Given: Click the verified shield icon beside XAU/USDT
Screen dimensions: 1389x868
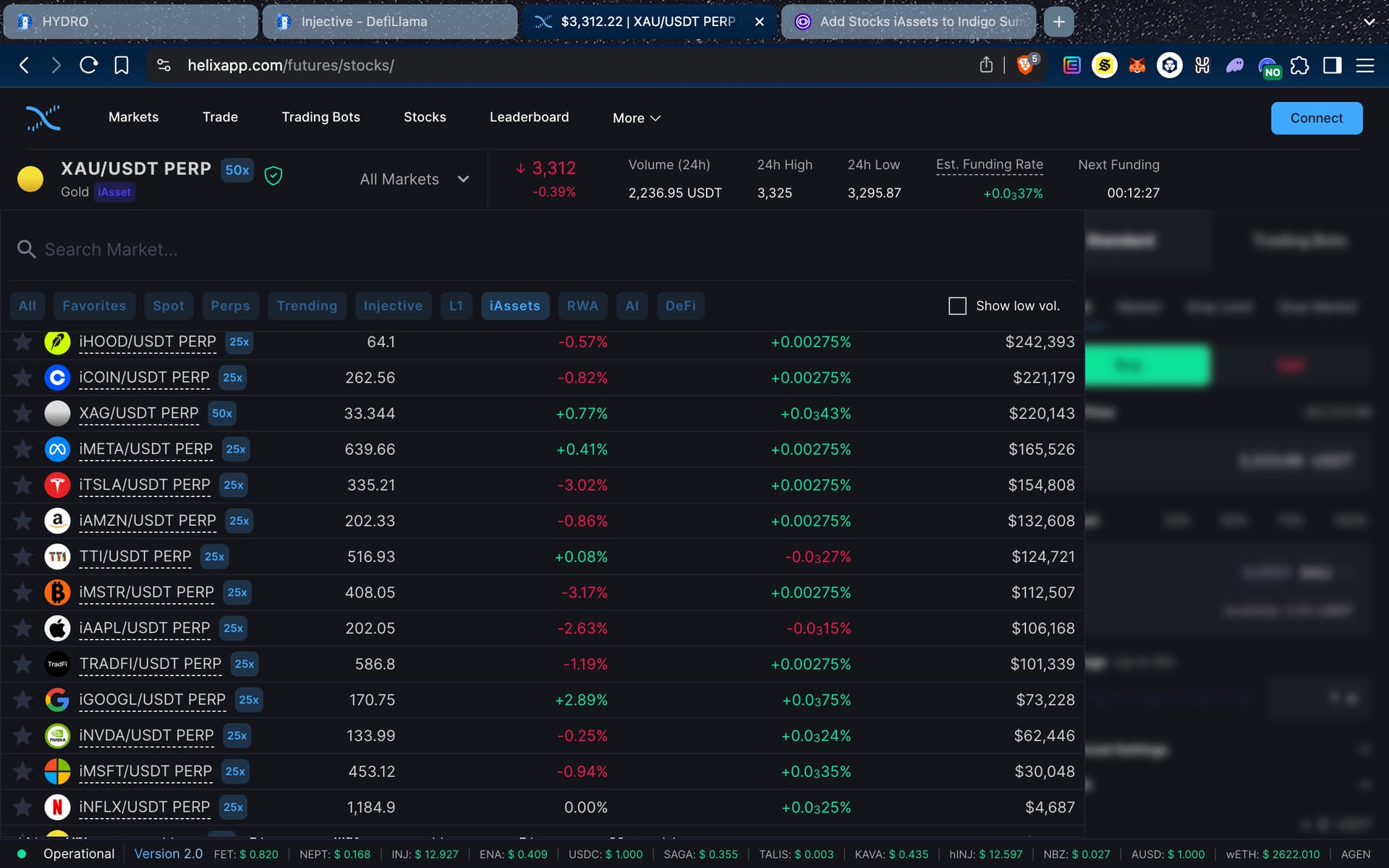Looking at the screenshot, I should coord(273,175).
